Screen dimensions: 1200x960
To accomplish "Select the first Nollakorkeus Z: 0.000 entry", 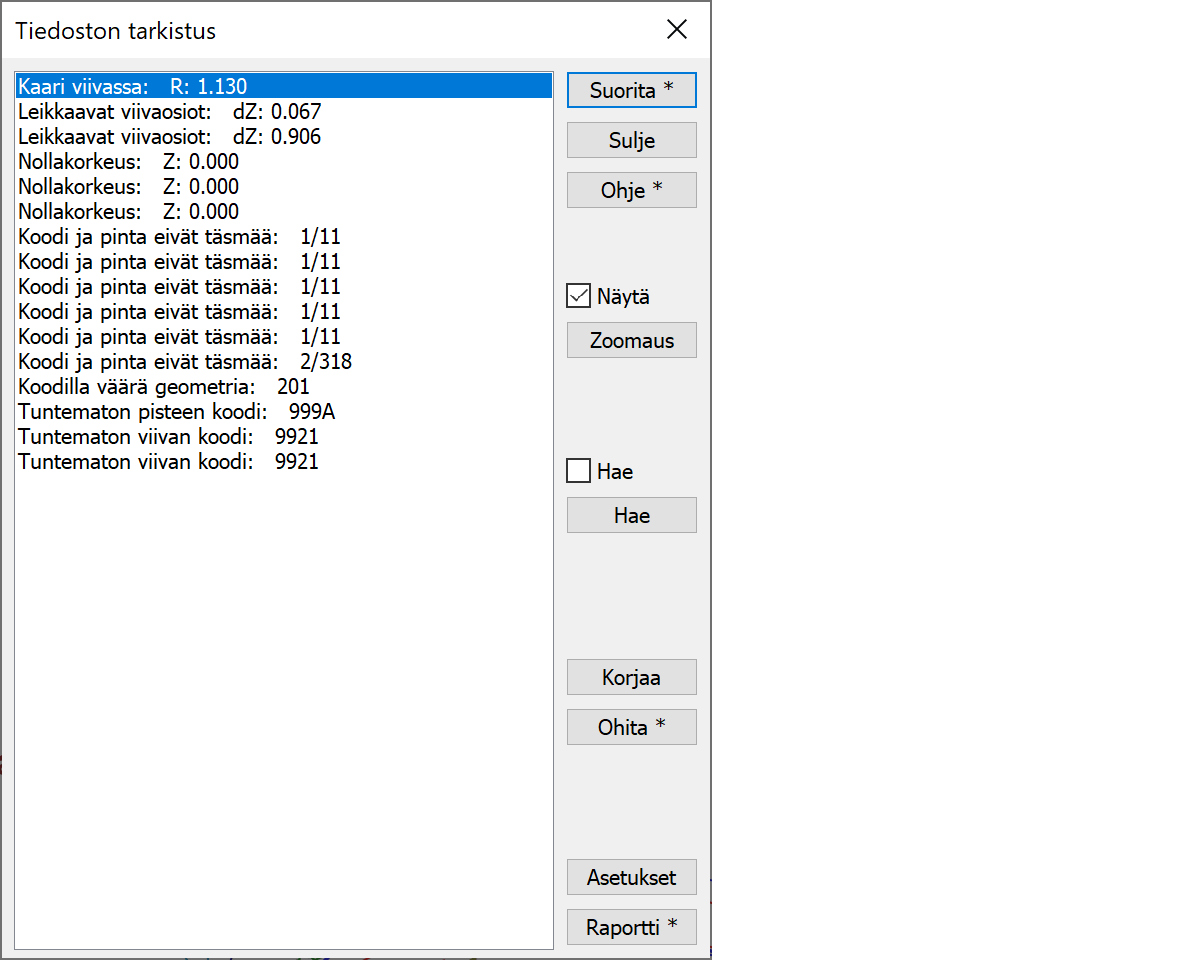I will pyautogui.click(x=129, y=162).
